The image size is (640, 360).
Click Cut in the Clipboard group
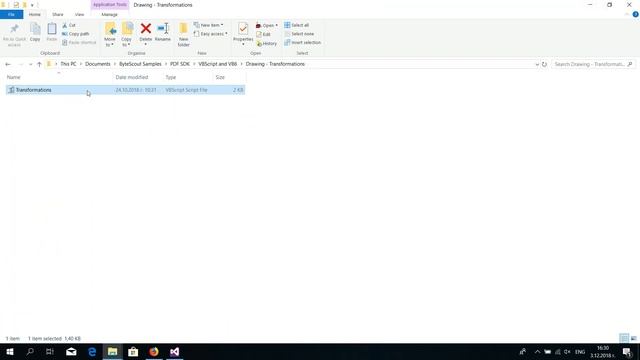(69, 25)
